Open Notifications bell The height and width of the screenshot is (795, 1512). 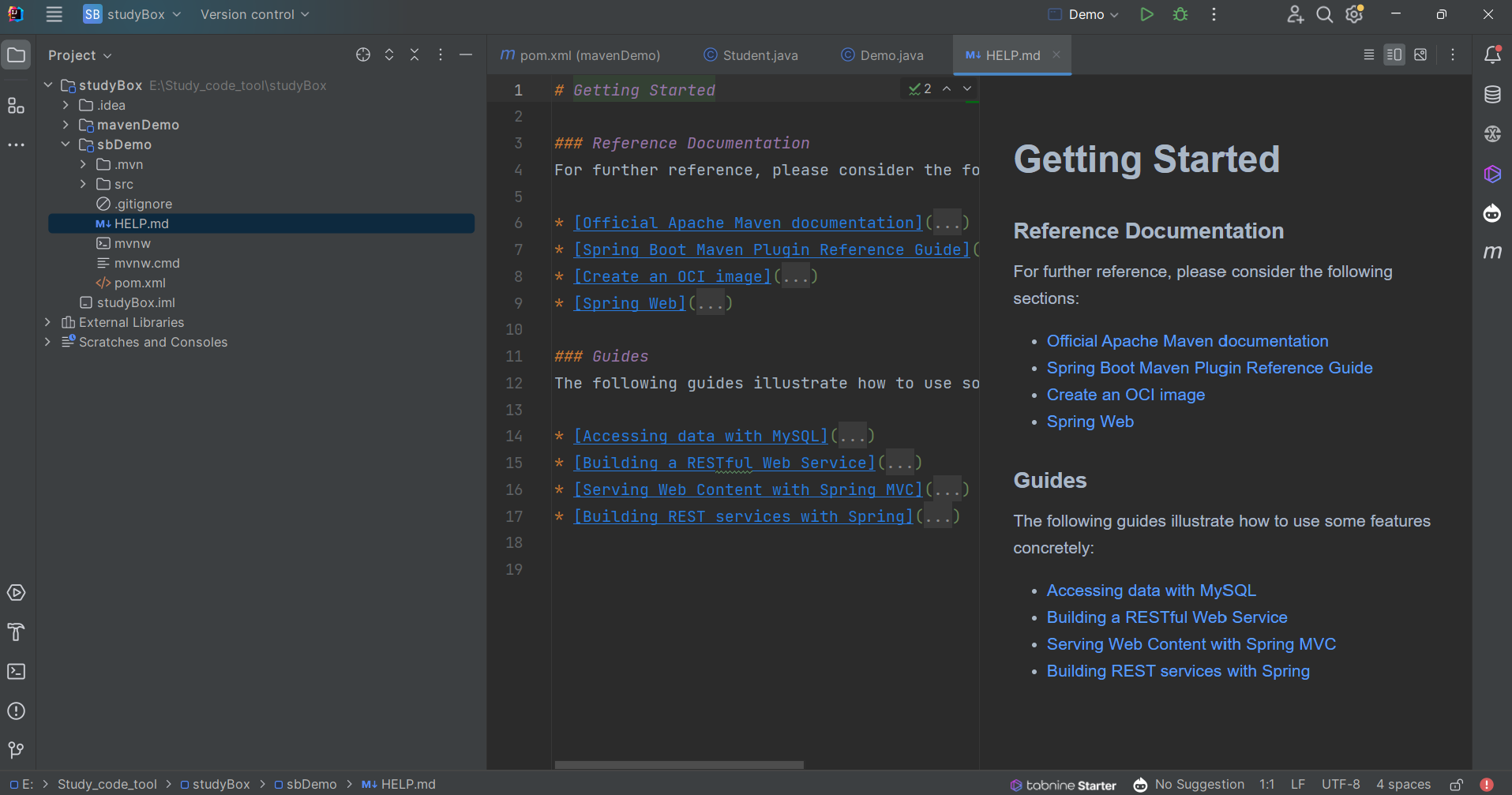tap(1492, 54)
